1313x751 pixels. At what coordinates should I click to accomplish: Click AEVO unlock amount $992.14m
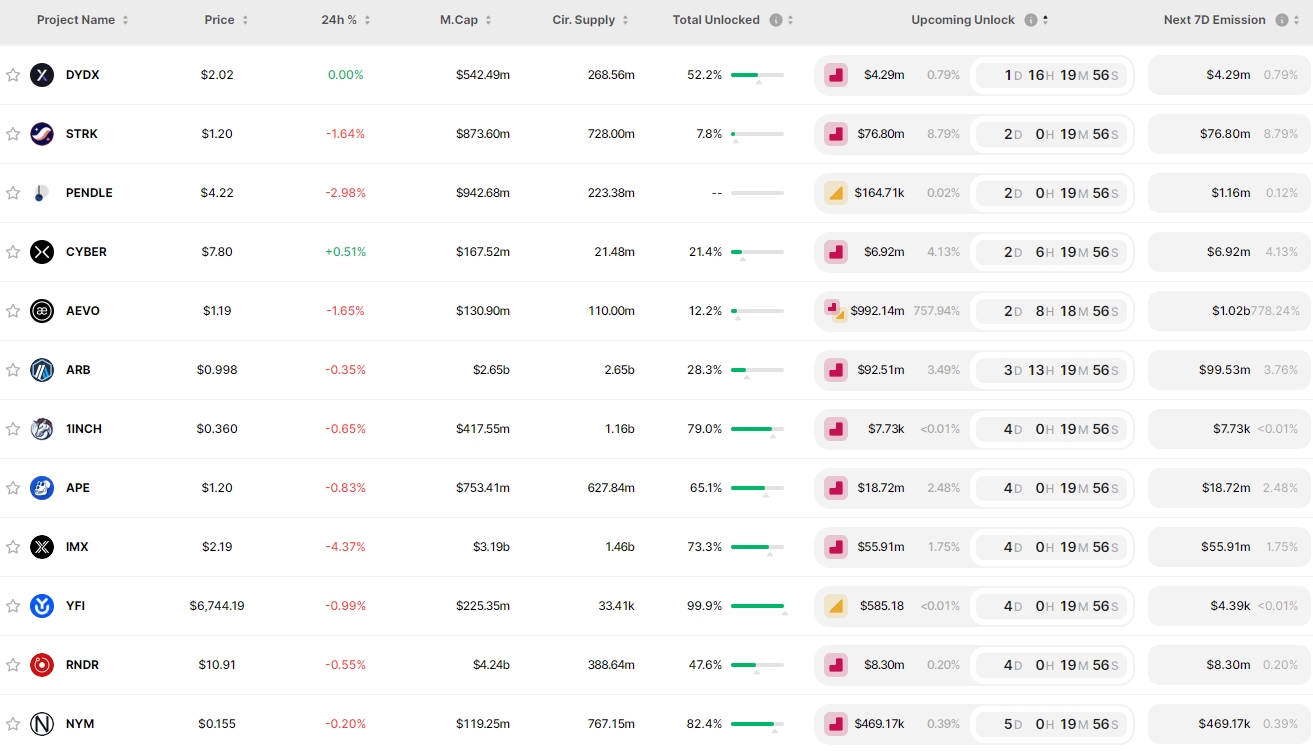point(877,311)
